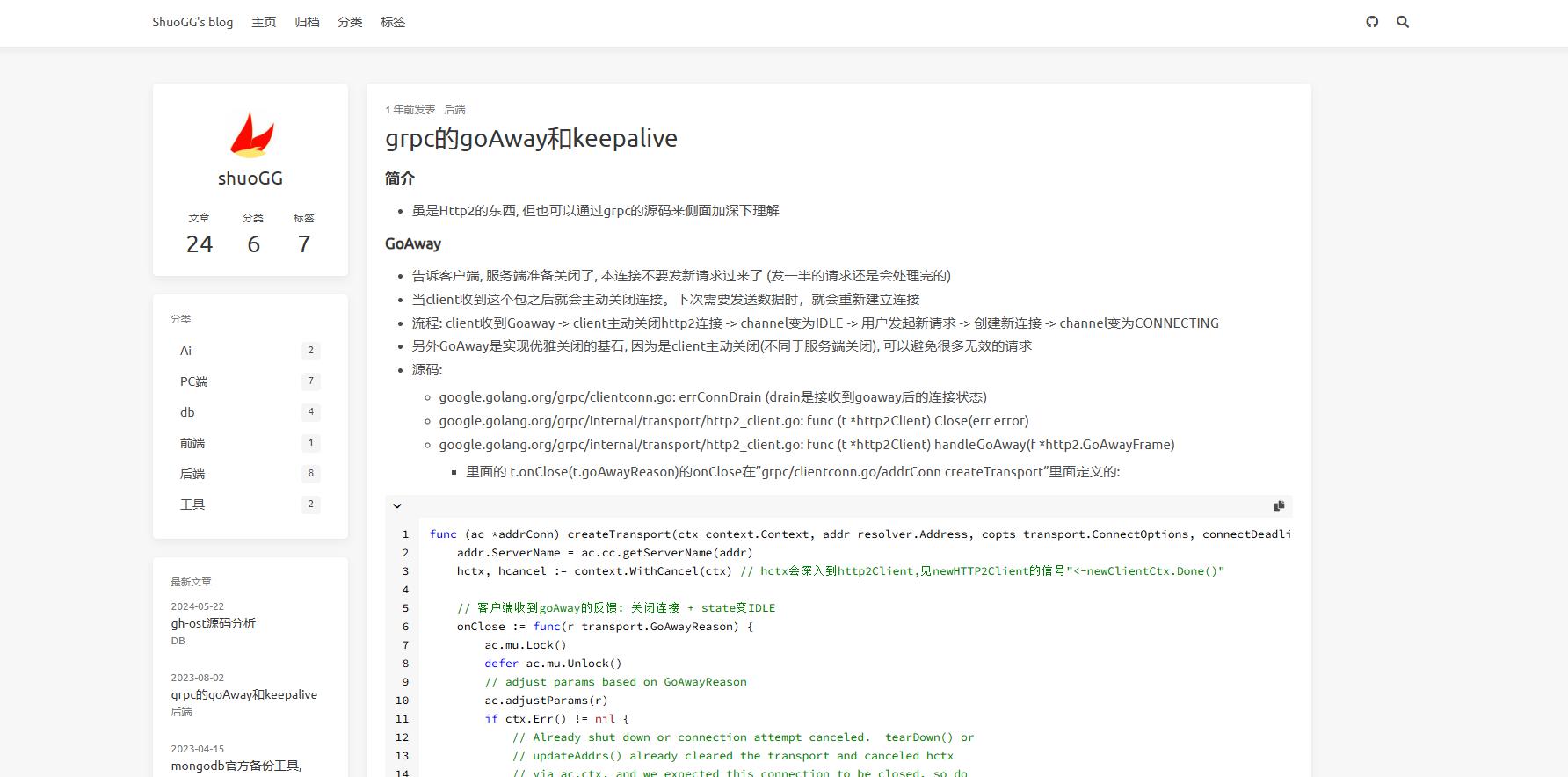The image size is (1568, 777).
Task: Select the 后端 category in sidebar
Action: click(x=250, y=474)
